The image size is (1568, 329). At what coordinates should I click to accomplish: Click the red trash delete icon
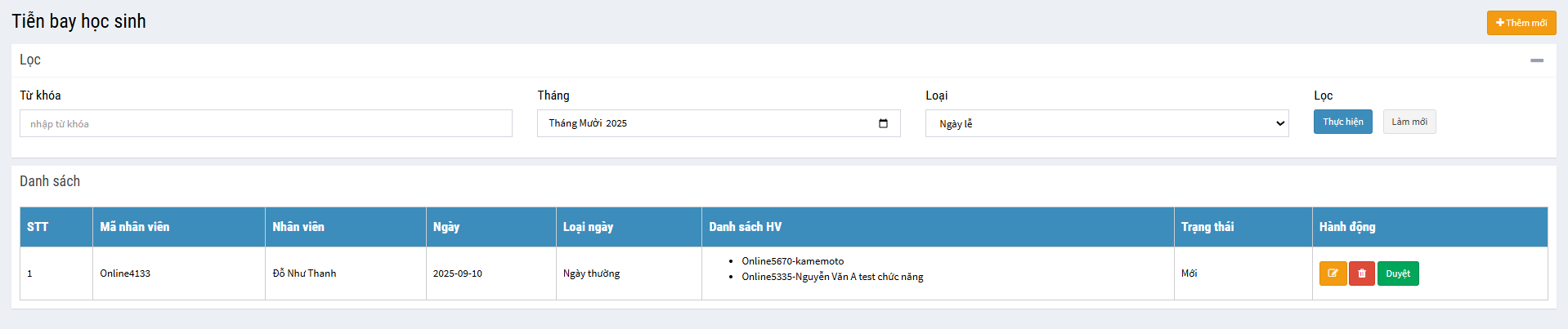[x=1361, y=273]
